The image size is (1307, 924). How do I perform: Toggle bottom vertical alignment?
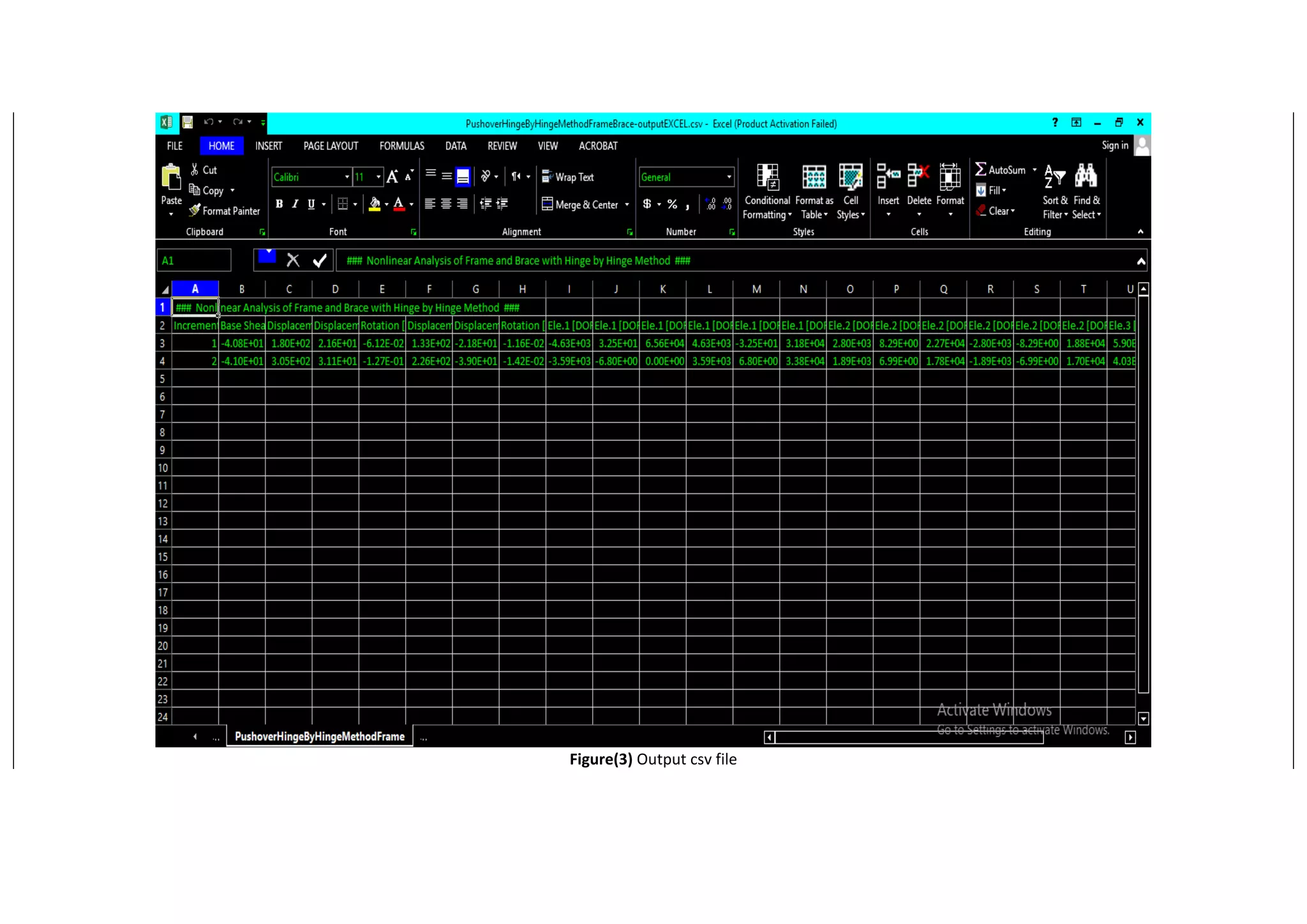pyautogui.click(x=463, y=176)
